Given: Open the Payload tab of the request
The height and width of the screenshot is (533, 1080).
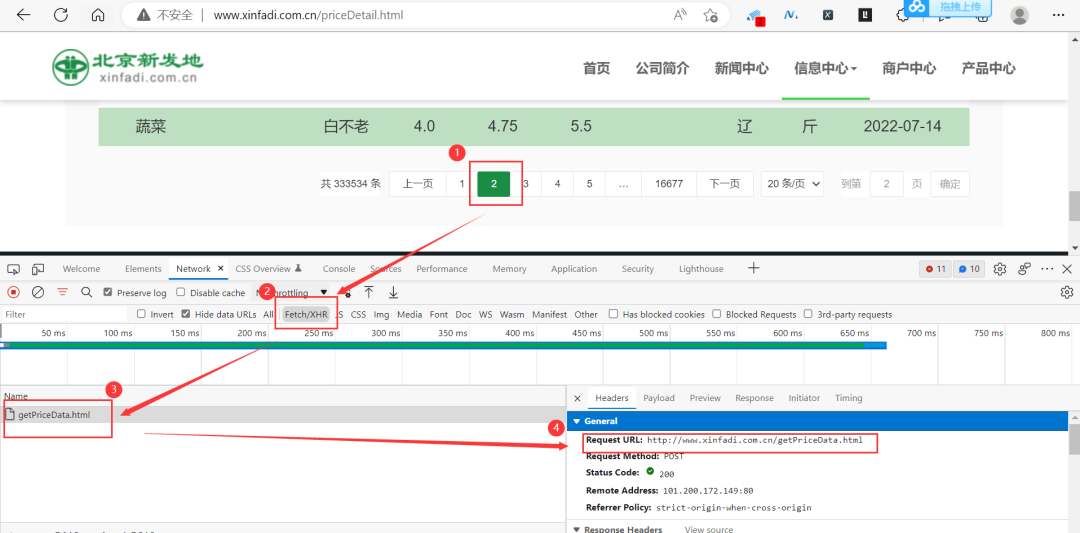Looking at the screenshot, I should [658, 398].
